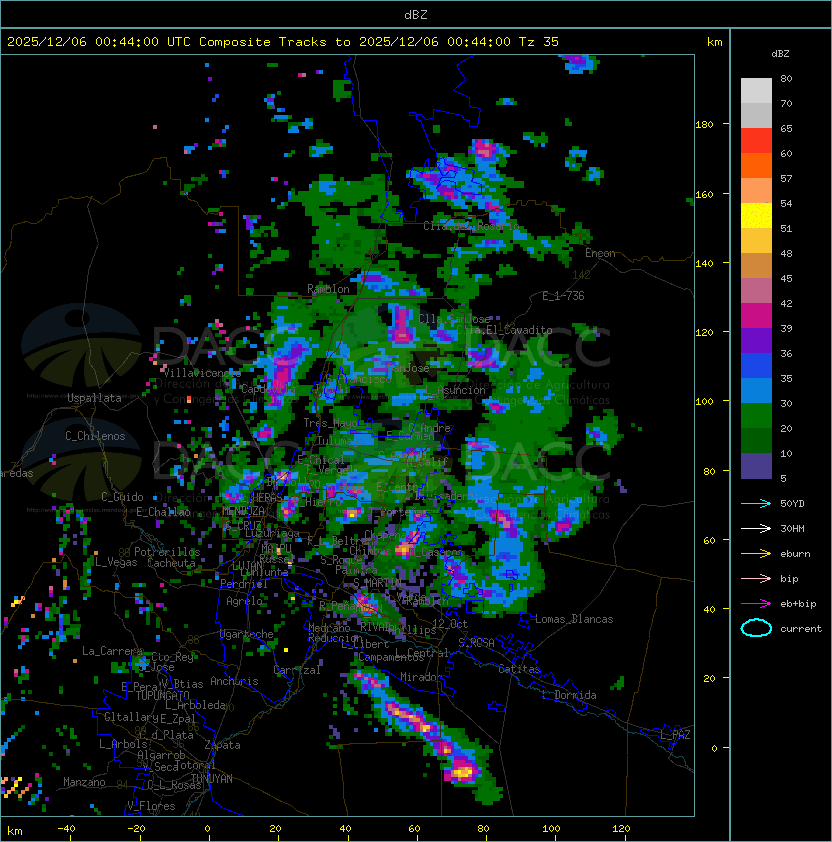Click the 'TUPUNGATO' map label
The width and height of the screenshot is (832, 842).
pos(162,696)
